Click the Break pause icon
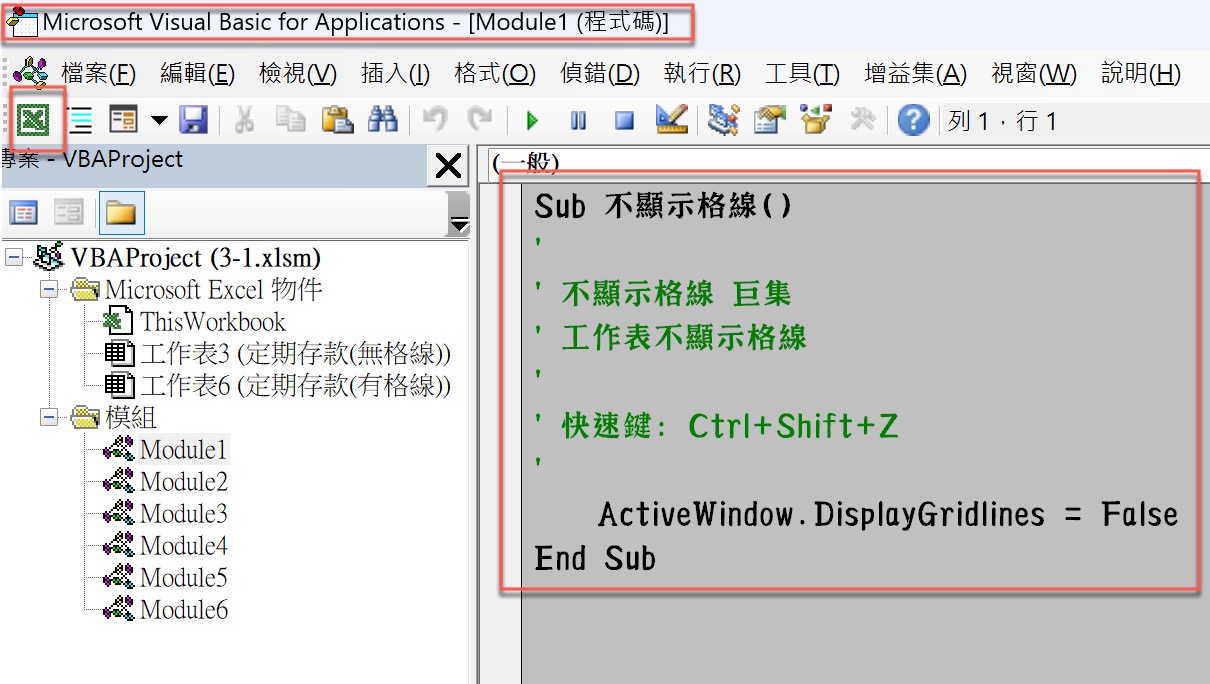Image resolution: width=1210 pixels, height=684 pixels. (x=578, y=121)
